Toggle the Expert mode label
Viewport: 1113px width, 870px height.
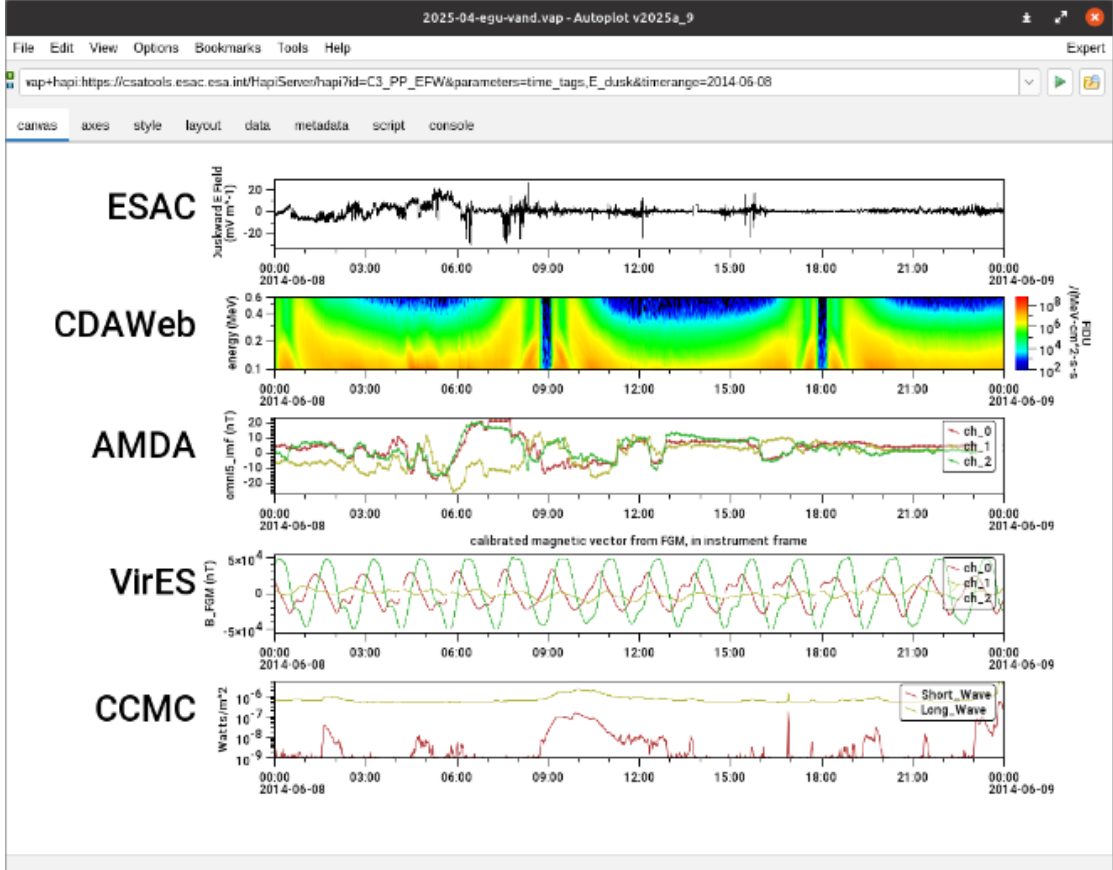tap(1084, 46)
